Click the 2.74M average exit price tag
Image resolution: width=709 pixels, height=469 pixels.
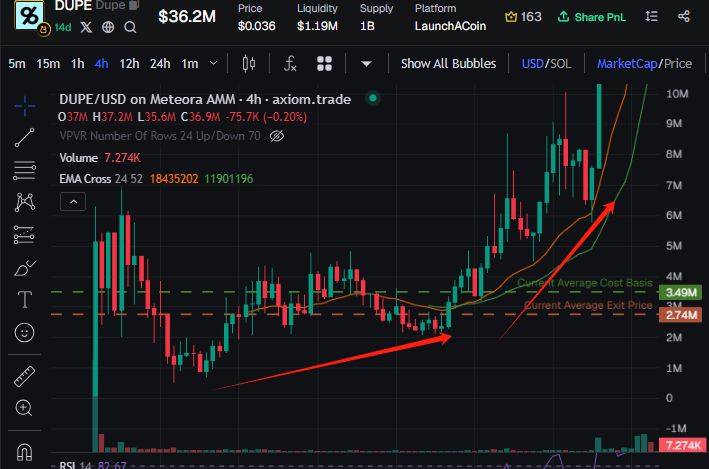681,315
